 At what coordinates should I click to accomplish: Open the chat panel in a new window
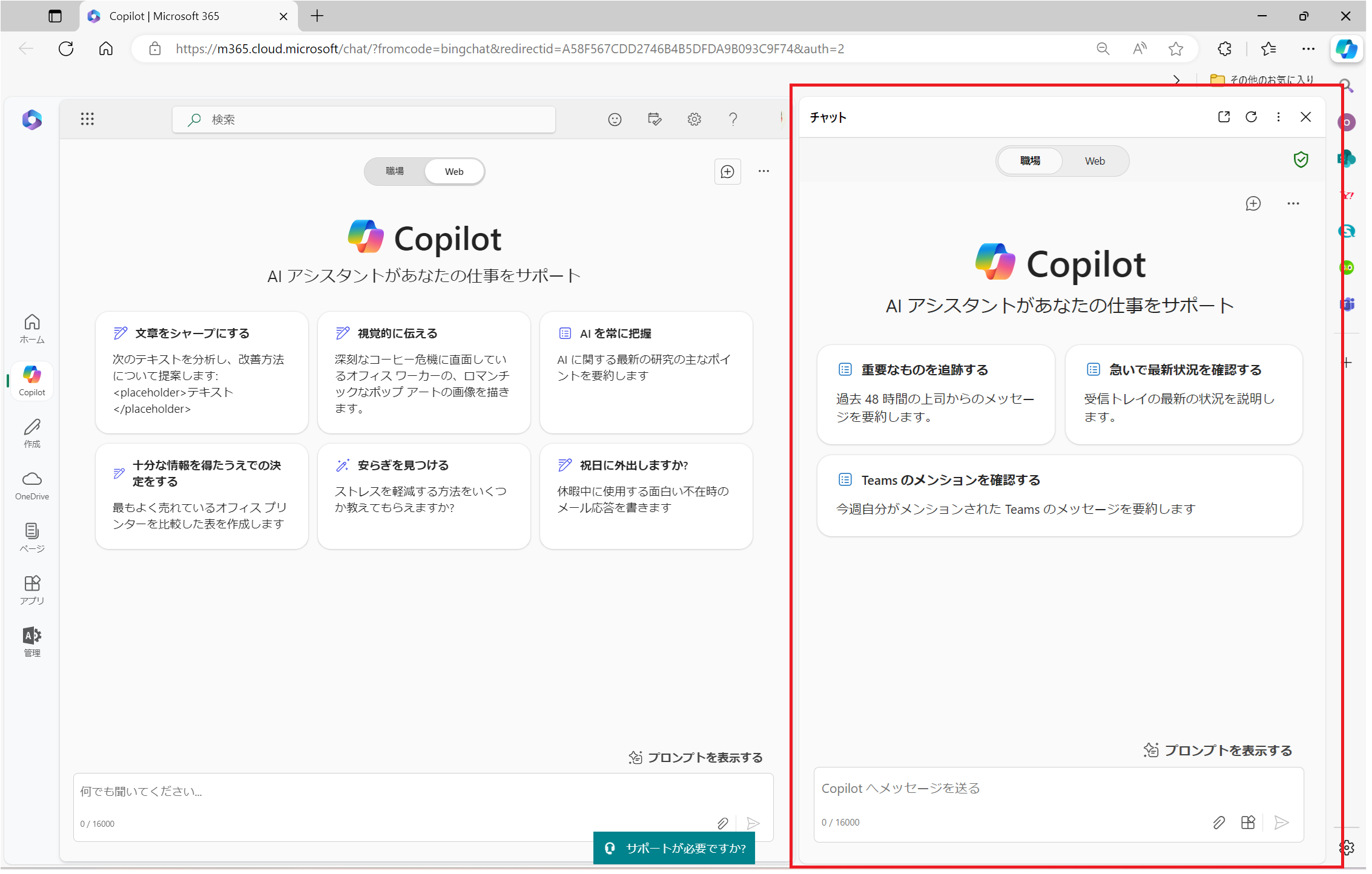1224,117
